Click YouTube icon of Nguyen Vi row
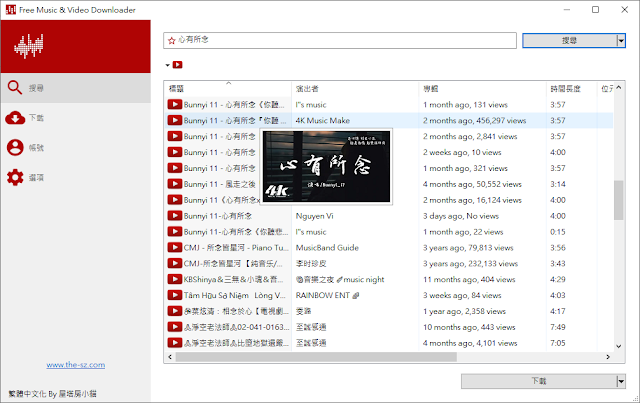The height and width of the screenshot is (403, 640). [175, 216]
